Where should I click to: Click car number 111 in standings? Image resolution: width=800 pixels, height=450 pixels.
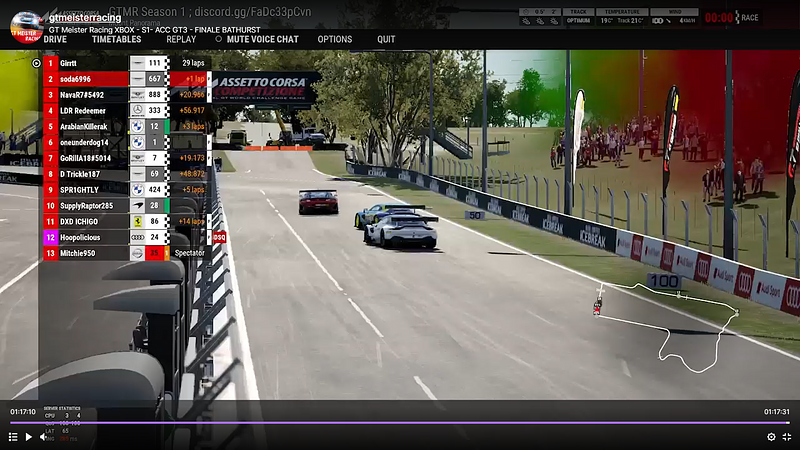pos(155,63)
